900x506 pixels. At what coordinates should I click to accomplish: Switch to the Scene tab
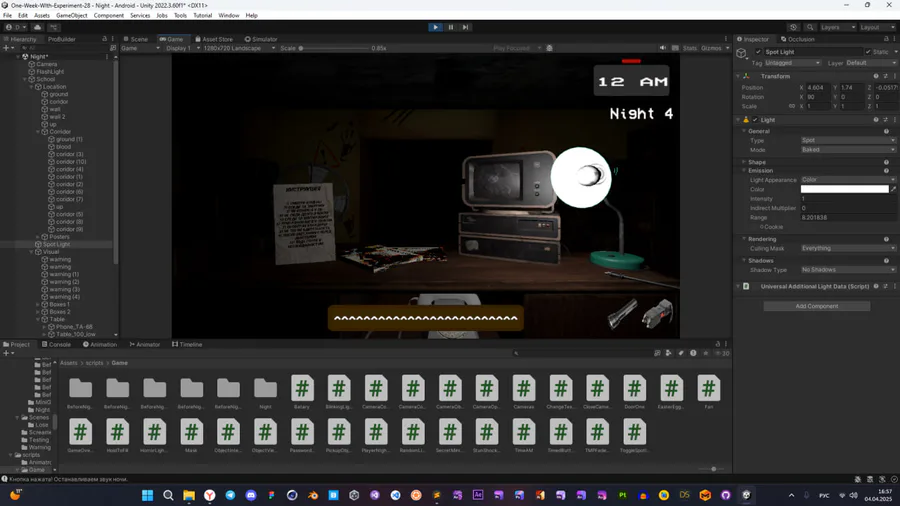coord(135,39)
